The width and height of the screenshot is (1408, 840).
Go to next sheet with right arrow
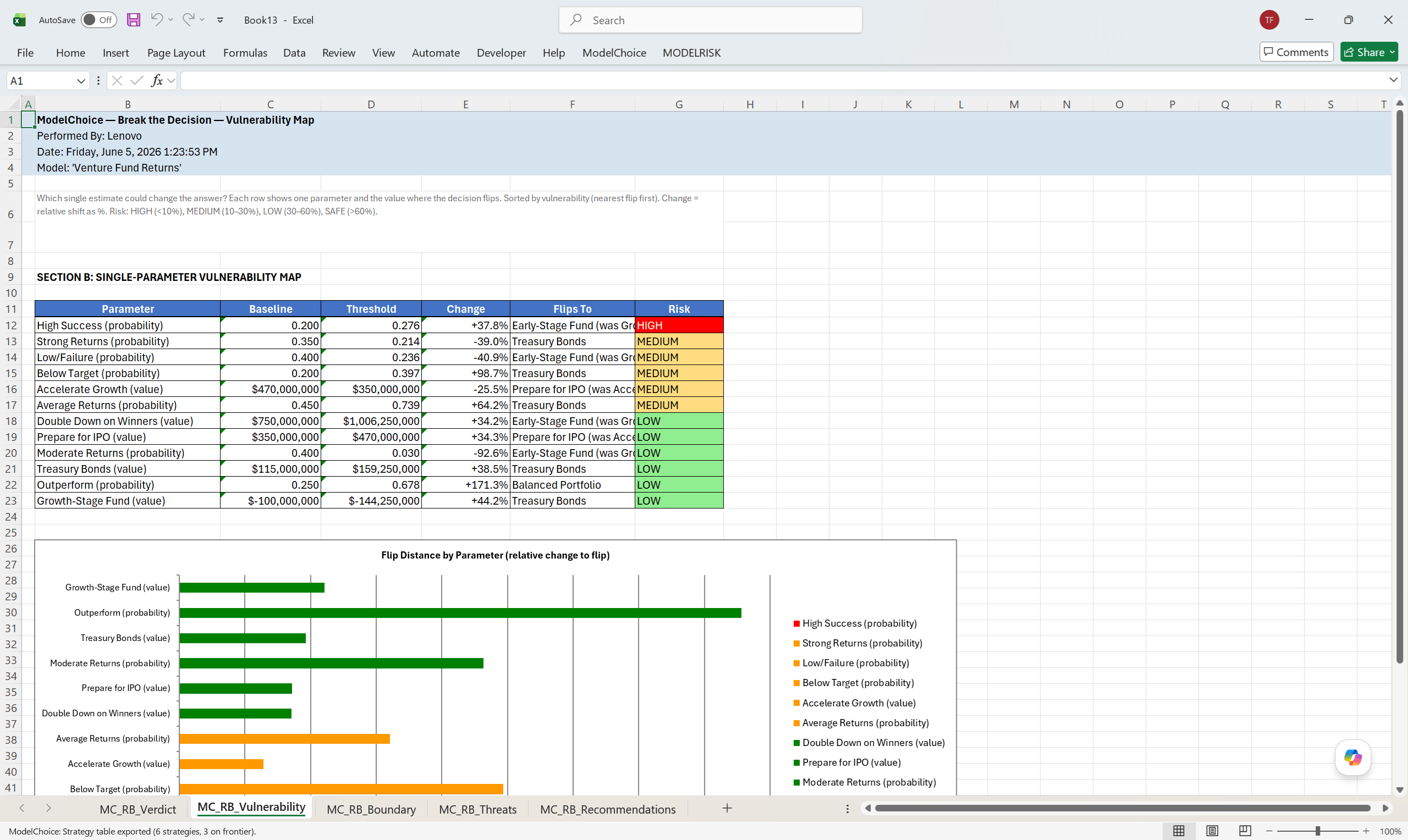click(x=49, y=808)
